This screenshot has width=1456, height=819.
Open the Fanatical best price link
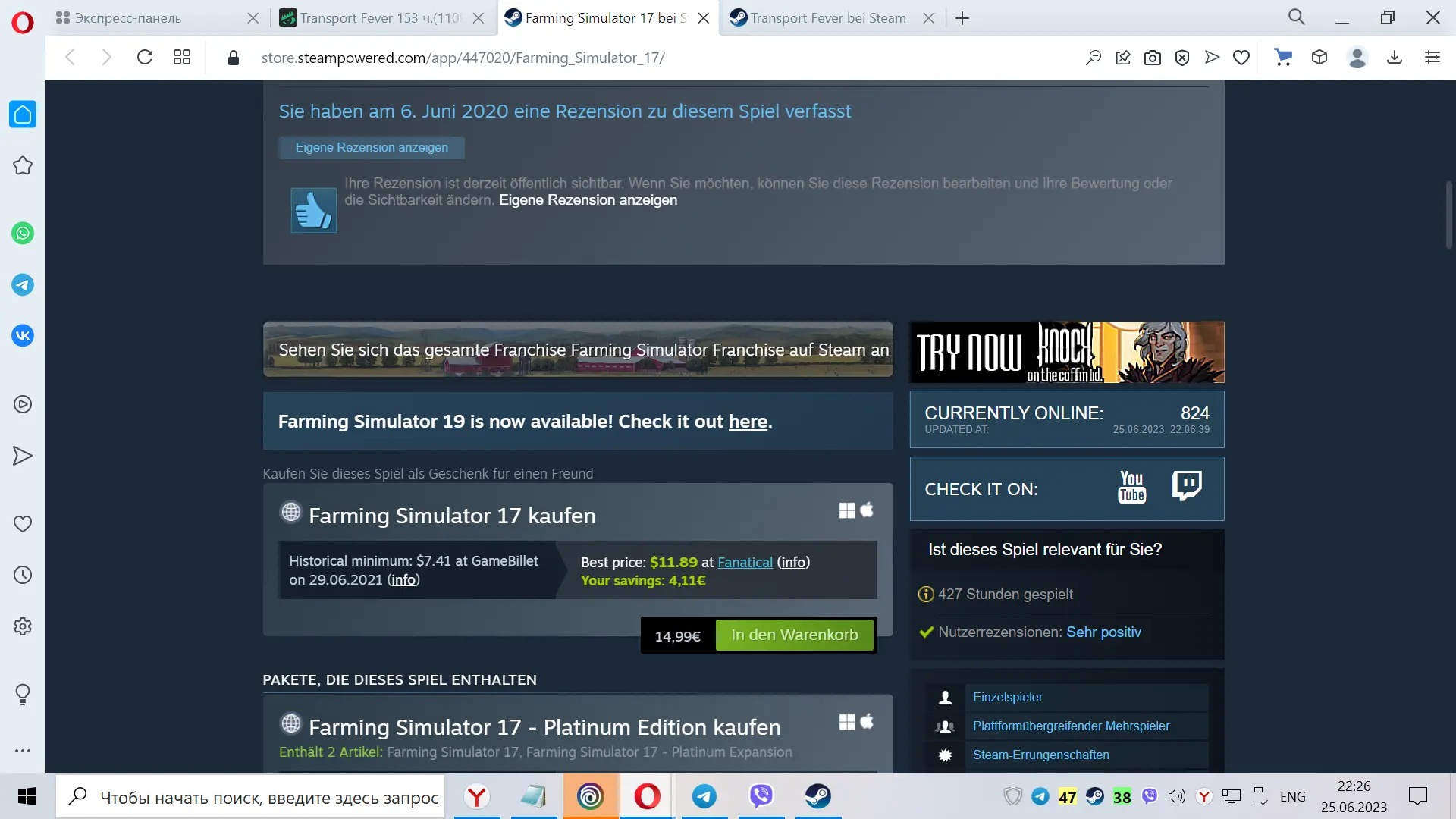pyautogui.click(x=745, y=563)
